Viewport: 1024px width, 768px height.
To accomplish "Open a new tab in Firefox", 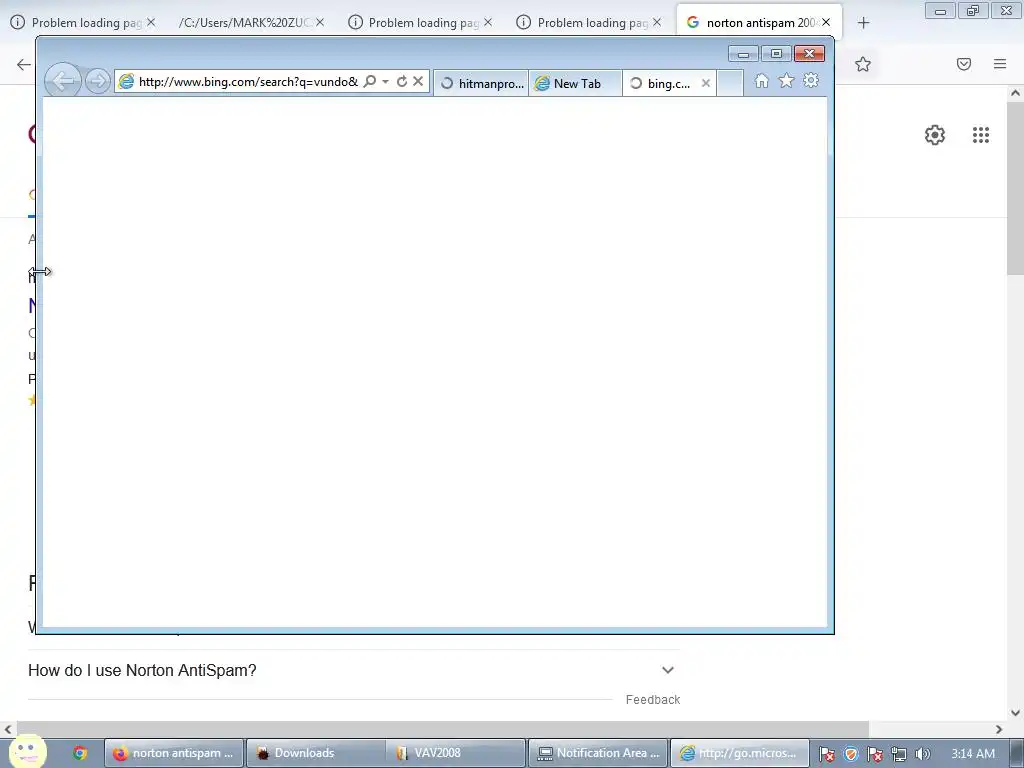I will point(863,23).
